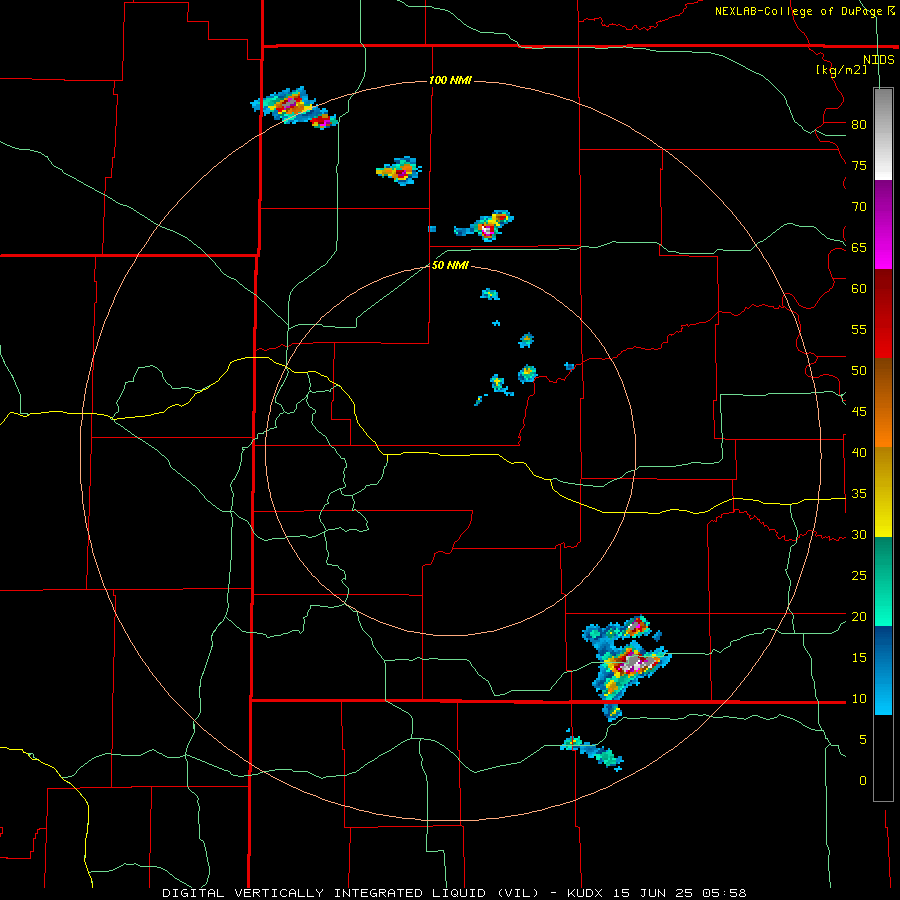Click the 25 value on the VIL scale
The height and width of the screenshot is (900, 900).
point(859,576)
